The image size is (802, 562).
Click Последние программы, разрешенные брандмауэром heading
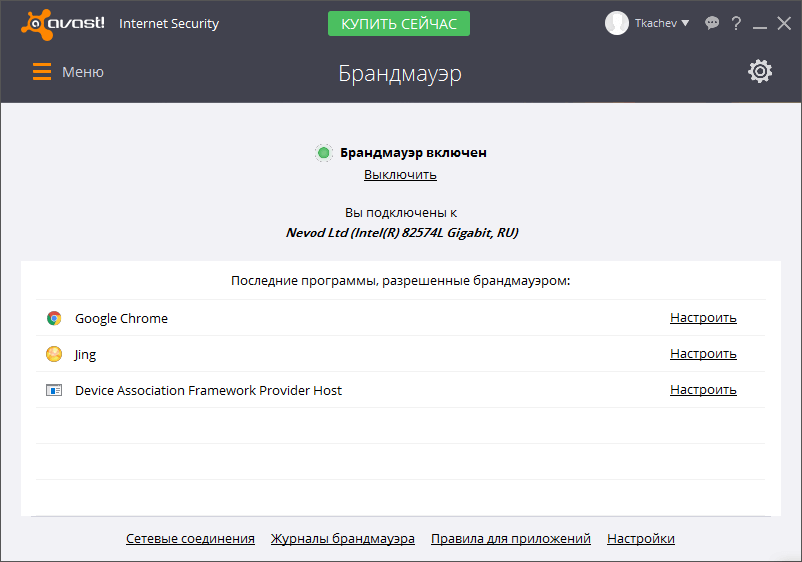coord(400,281)
